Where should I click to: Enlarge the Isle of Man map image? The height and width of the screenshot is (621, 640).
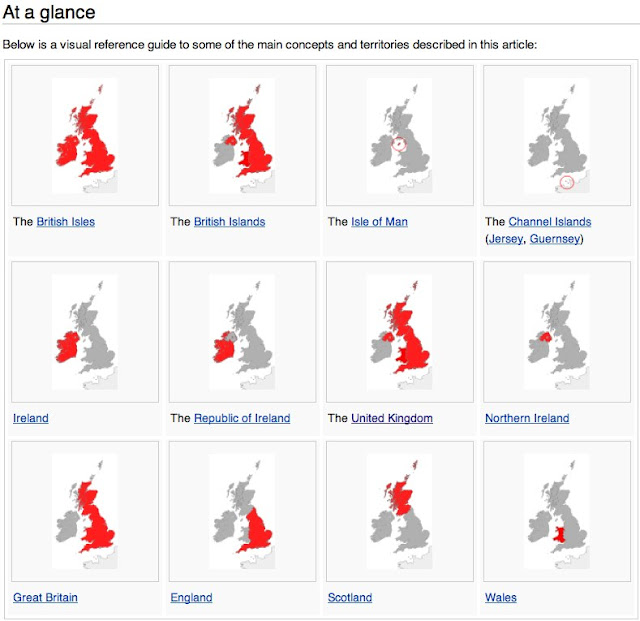(399, 136)
